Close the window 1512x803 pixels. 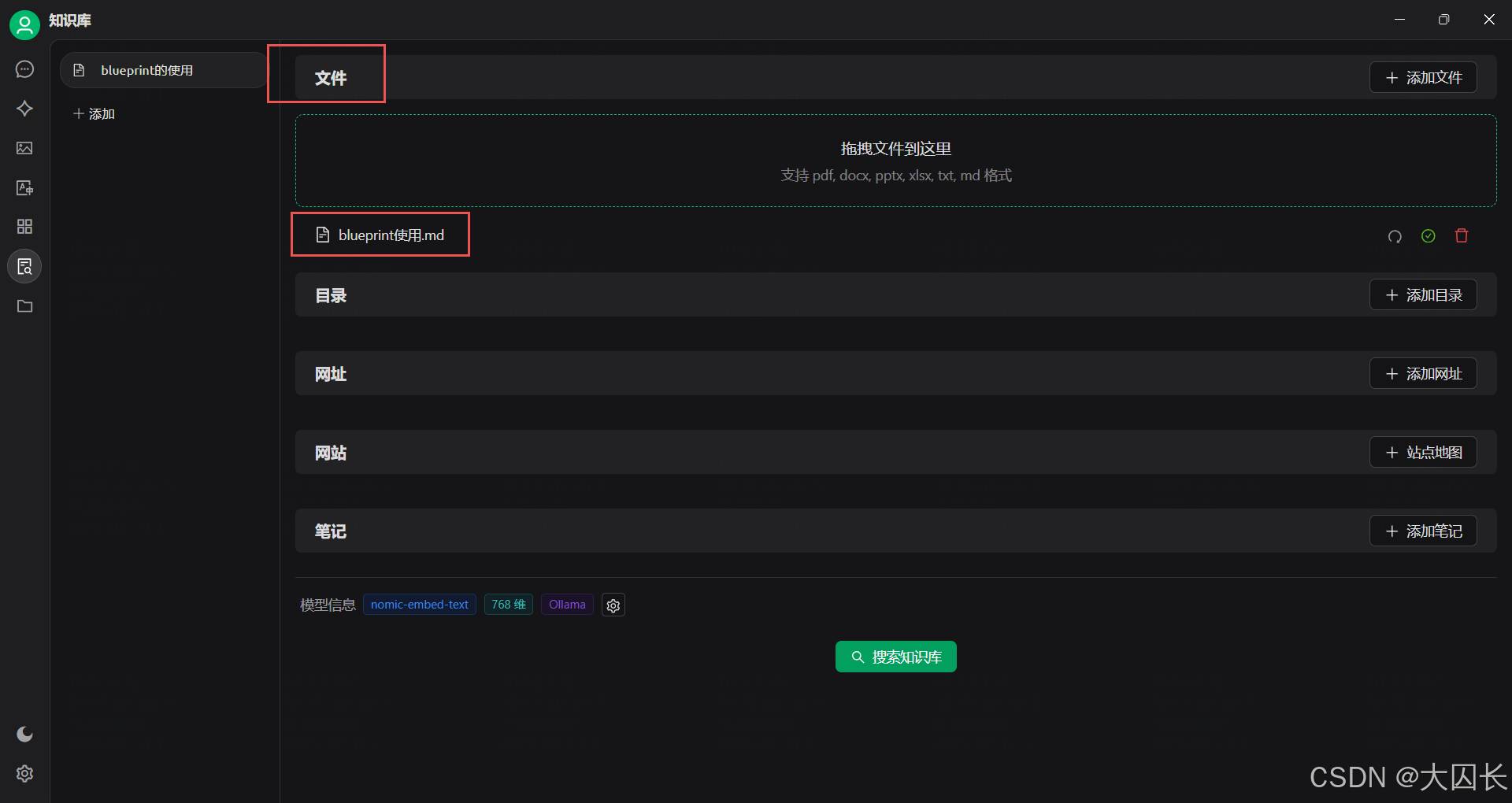(1488, 20)
